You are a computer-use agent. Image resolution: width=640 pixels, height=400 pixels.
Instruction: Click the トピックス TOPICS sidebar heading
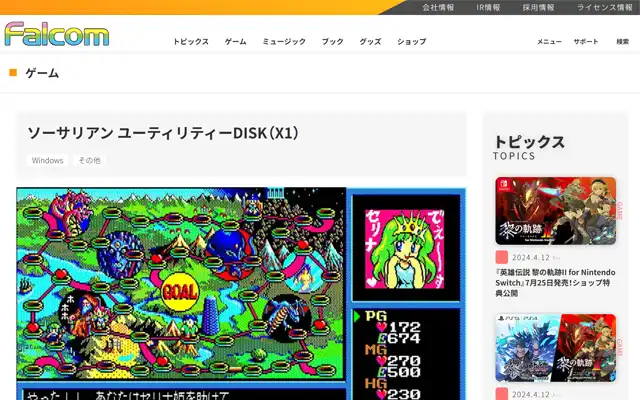[529, 147]
